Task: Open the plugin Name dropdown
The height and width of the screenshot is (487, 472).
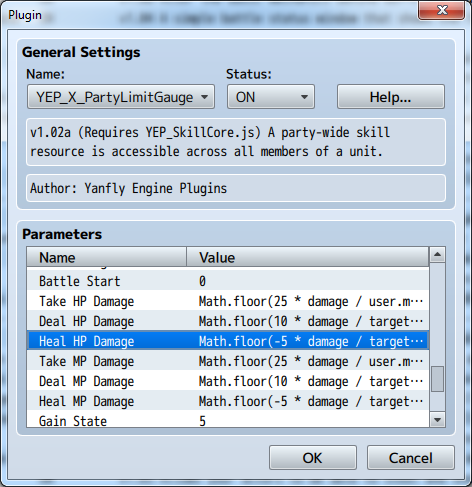Action: [121, 97]
